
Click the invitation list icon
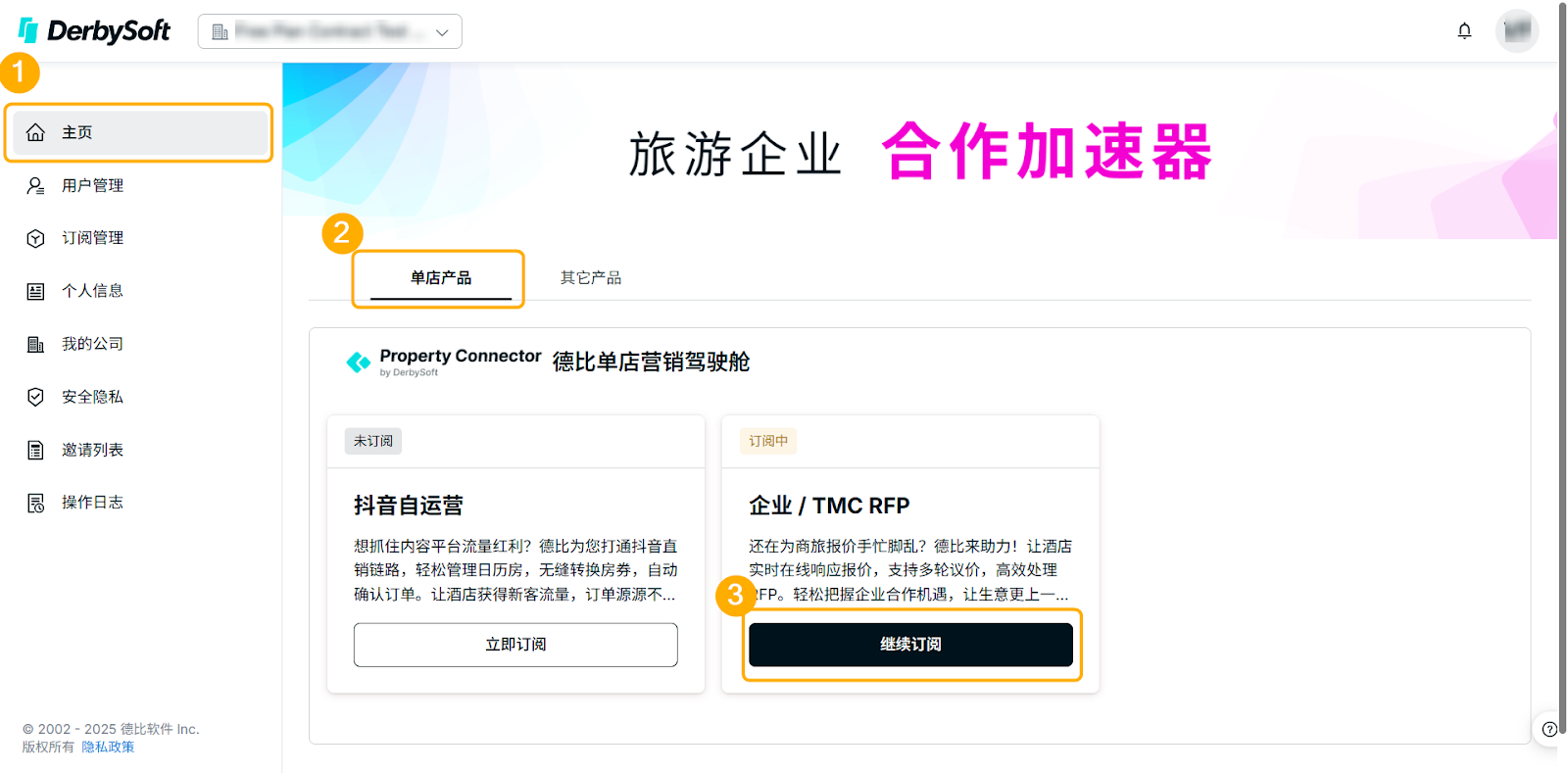35,450
